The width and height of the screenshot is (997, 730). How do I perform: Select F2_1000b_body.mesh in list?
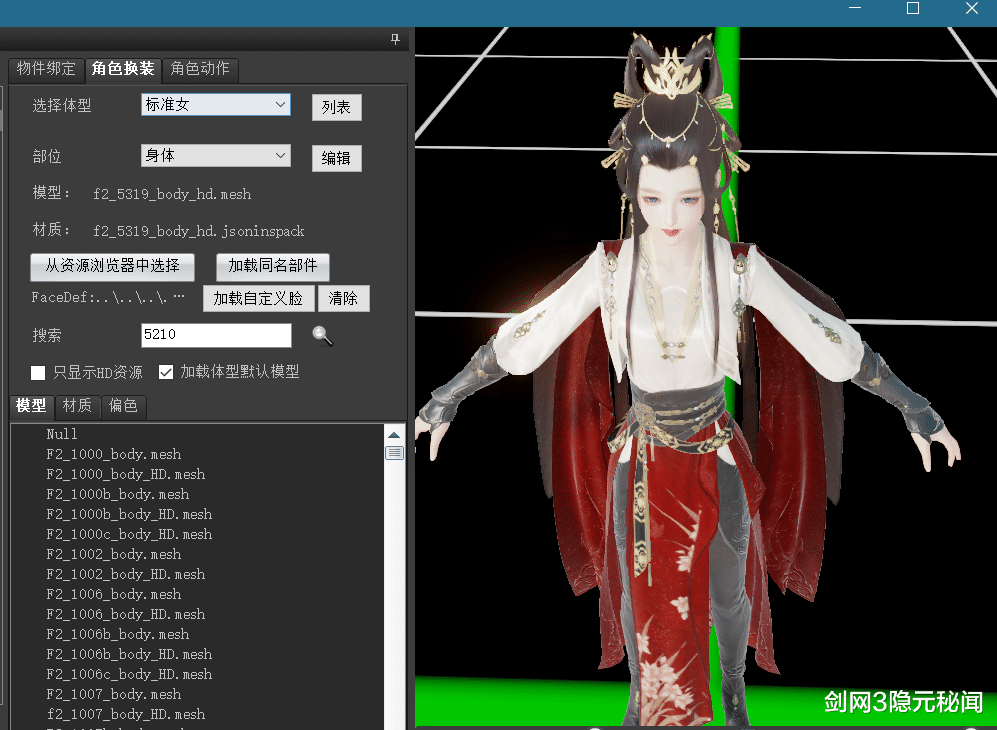[x=118, y=495]
